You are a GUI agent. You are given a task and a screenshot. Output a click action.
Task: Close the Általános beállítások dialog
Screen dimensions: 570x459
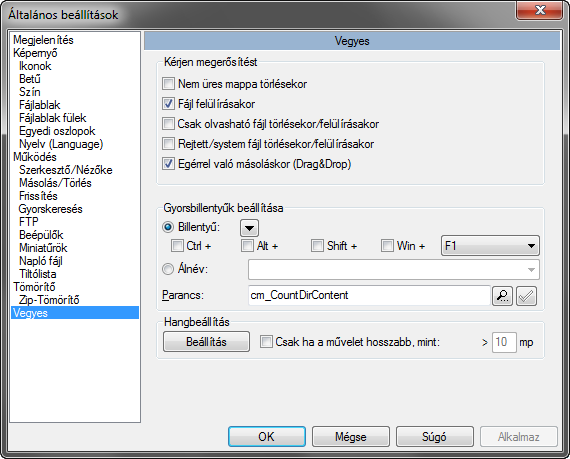[539, 10]
